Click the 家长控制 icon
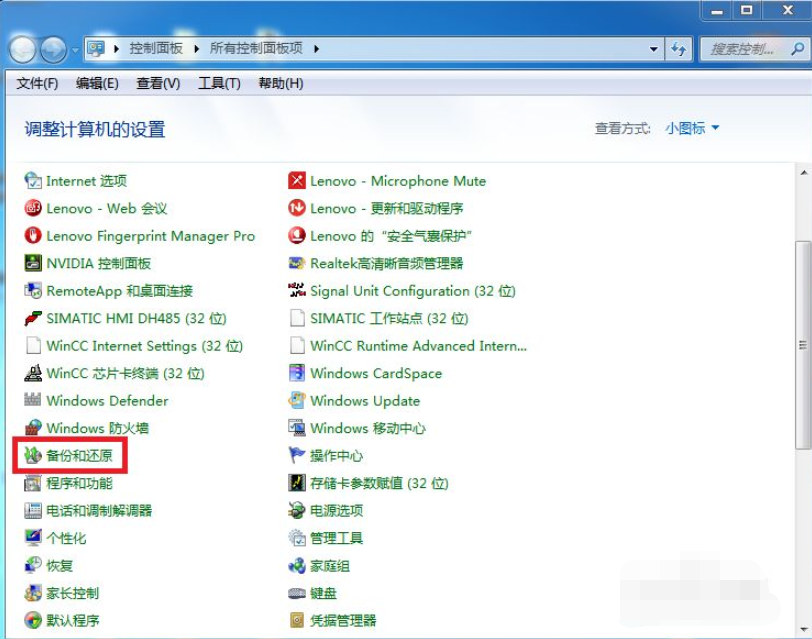Screen dimensions: 812x639 pyautogui.click(x=33, y=593)
